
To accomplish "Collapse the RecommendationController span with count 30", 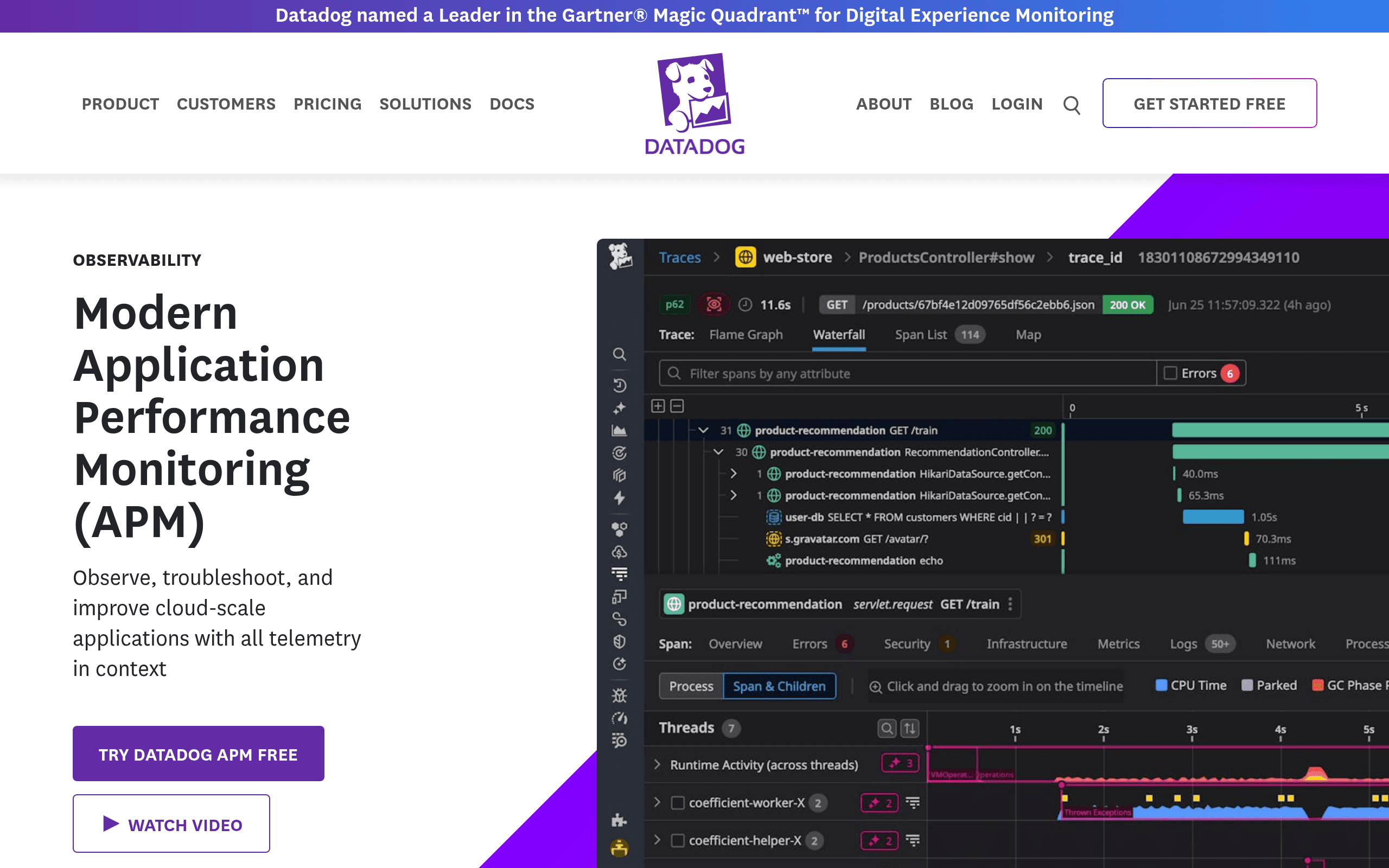I will (x=718, y=452).
